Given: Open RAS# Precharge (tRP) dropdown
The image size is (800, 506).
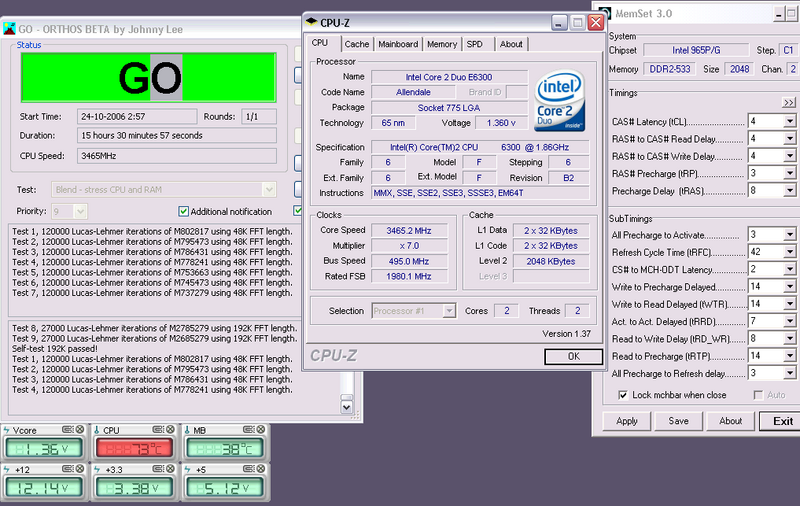Looking at the screenshot, I should (789, 173).
